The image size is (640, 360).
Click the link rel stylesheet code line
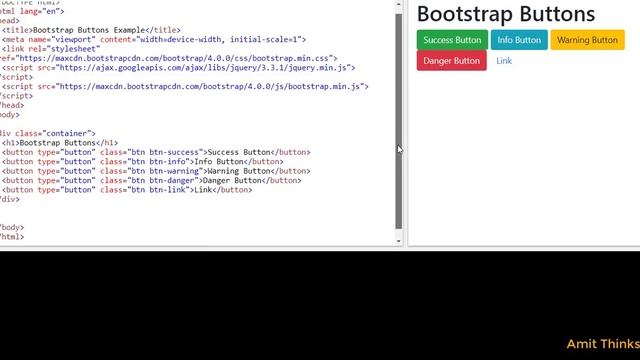click(x=51, y=49)
